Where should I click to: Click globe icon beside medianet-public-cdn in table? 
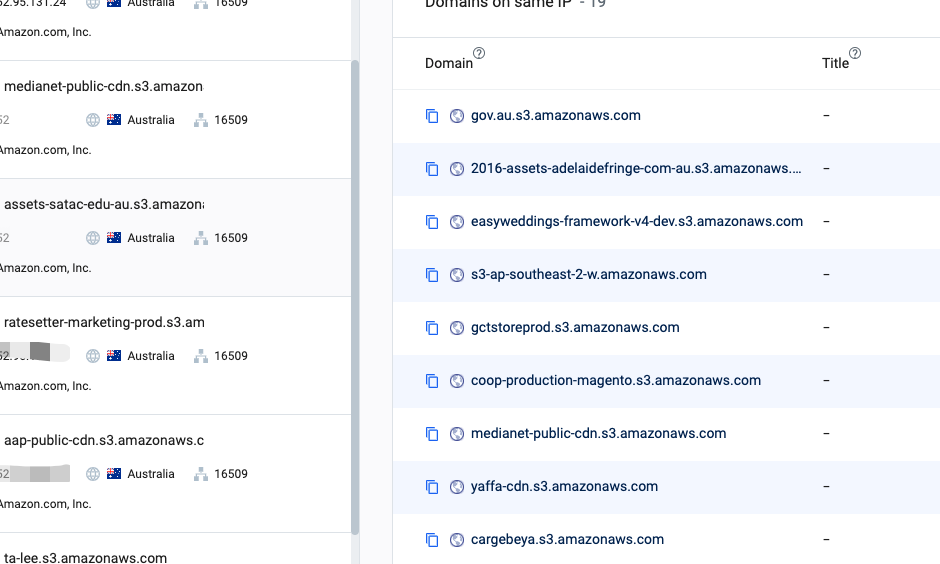tap(457, 433)
